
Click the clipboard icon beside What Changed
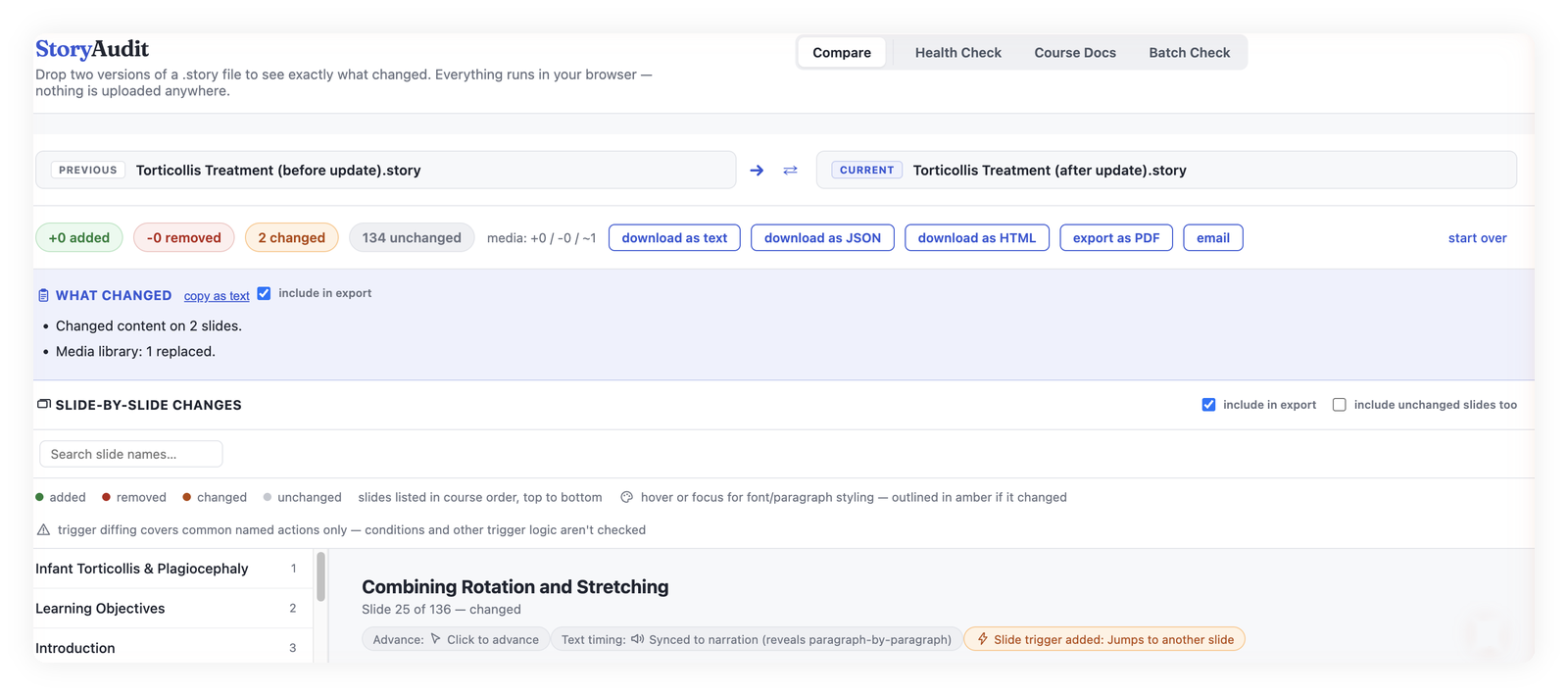point(43,295)
